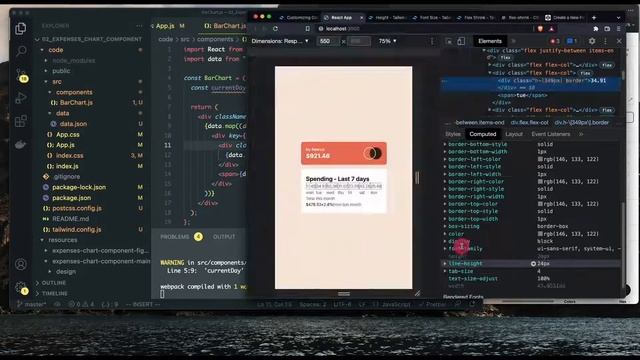Open the Event Listeners tab
640x360 pixels.
click(551, 134)
